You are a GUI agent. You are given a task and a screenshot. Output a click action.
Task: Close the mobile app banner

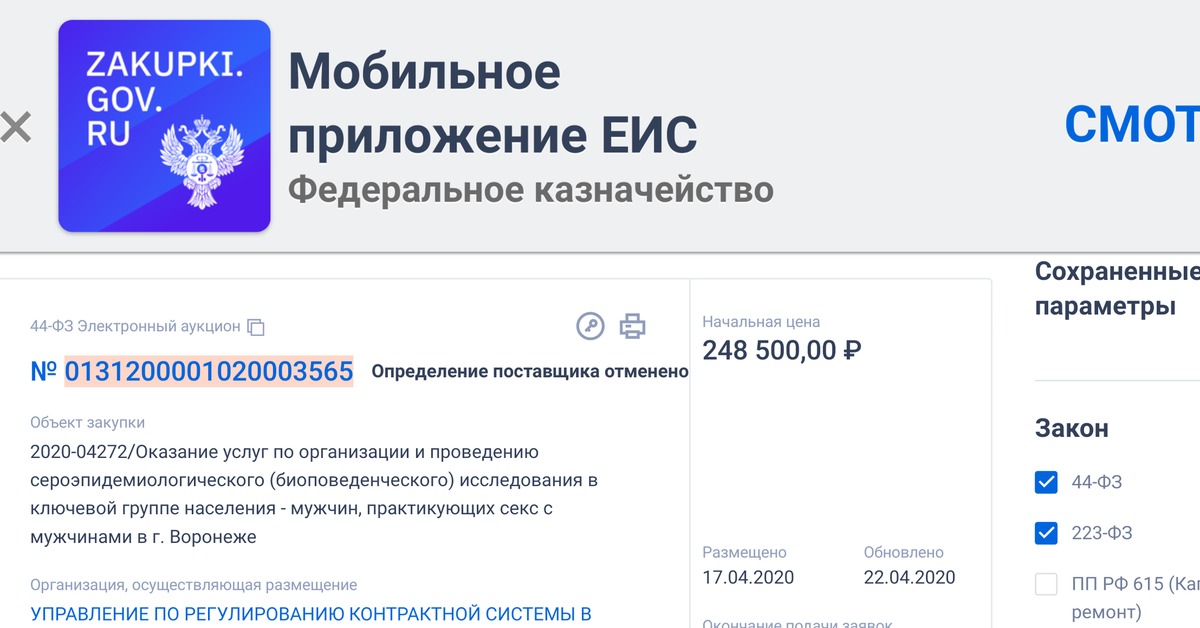(x=15, y=127)
